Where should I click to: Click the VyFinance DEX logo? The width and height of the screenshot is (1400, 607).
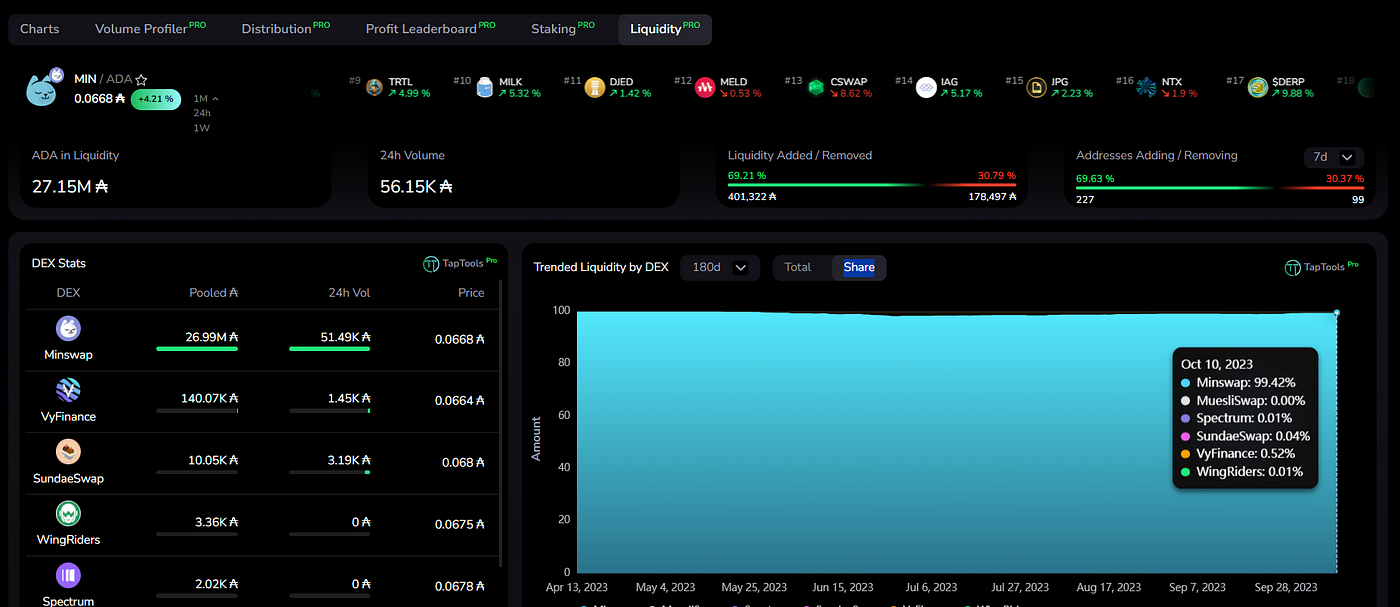pyautogui.click(x=69, y=390)
